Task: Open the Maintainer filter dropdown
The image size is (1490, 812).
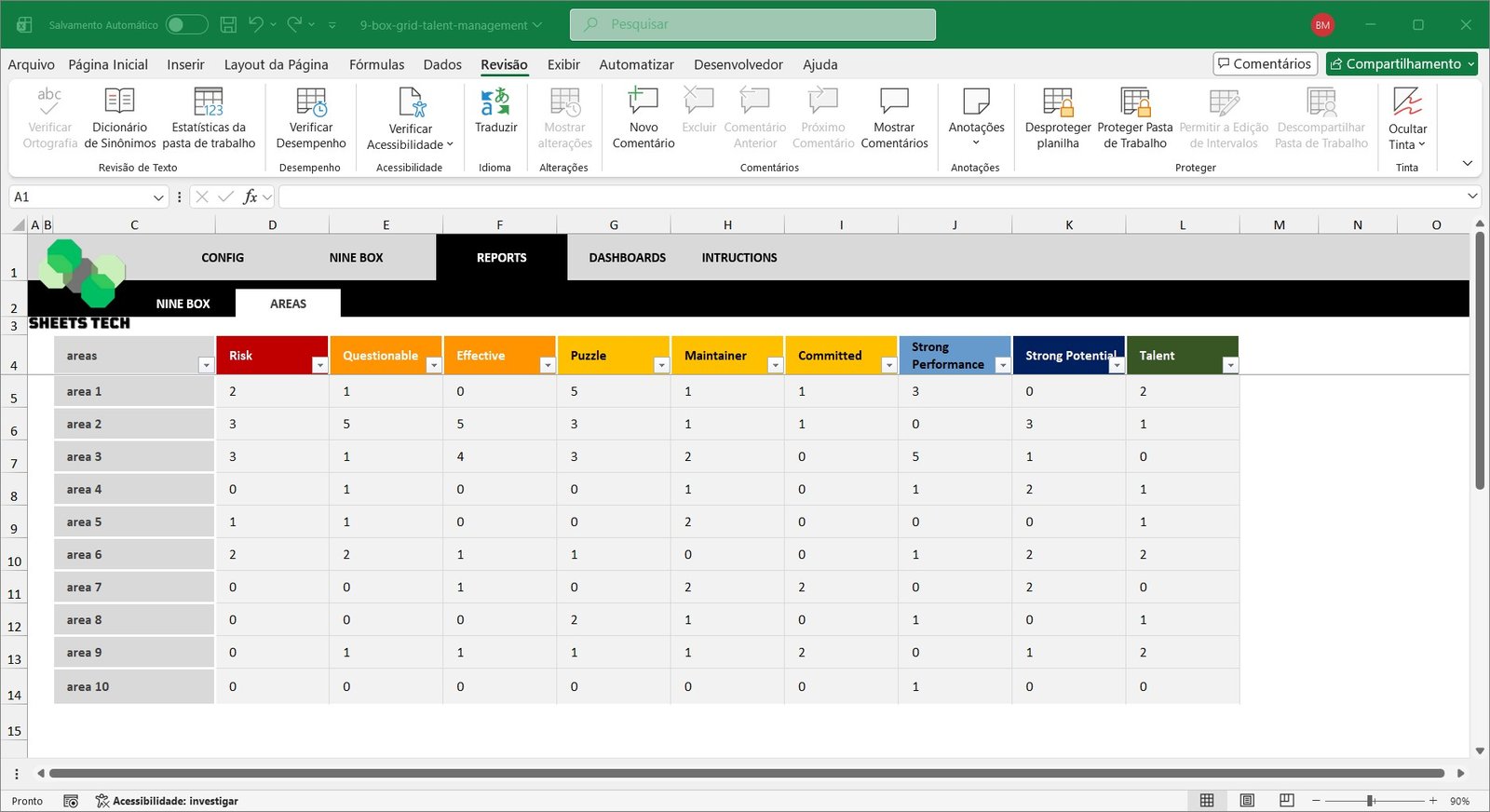Action: point(775,365)
